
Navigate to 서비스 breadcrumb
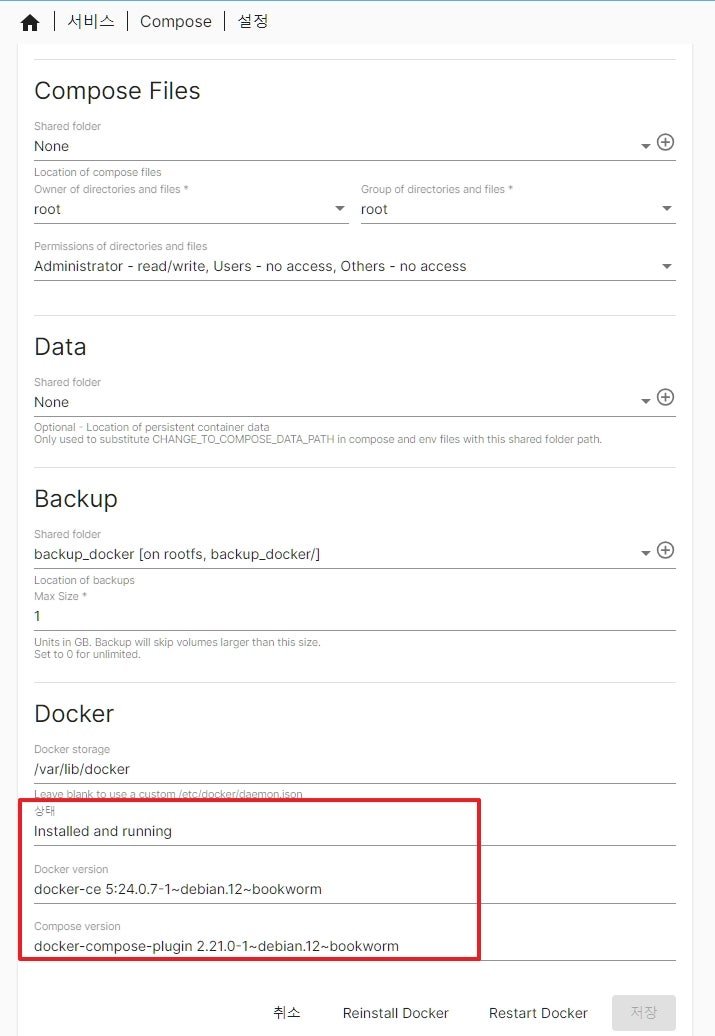point(91,21)
